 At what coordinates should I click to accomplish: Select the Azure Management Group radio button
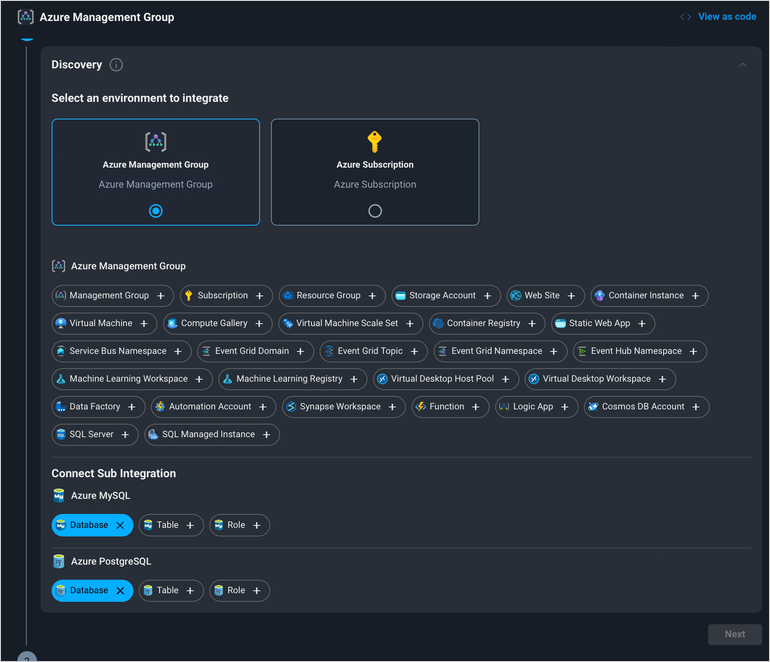pyautogui.click(x=155, y=211)
